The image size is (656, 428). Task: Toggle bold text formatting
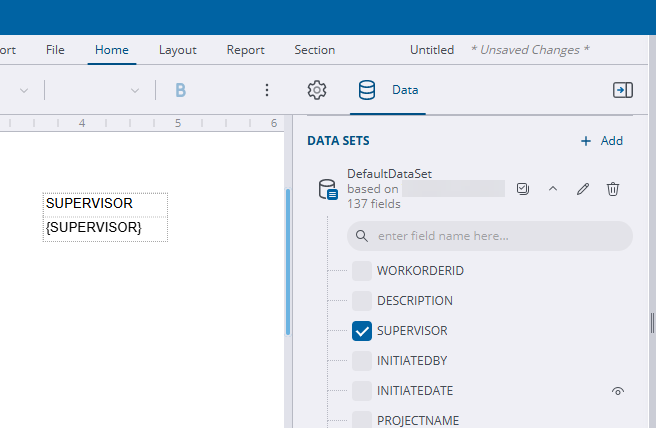pos(181,90)
